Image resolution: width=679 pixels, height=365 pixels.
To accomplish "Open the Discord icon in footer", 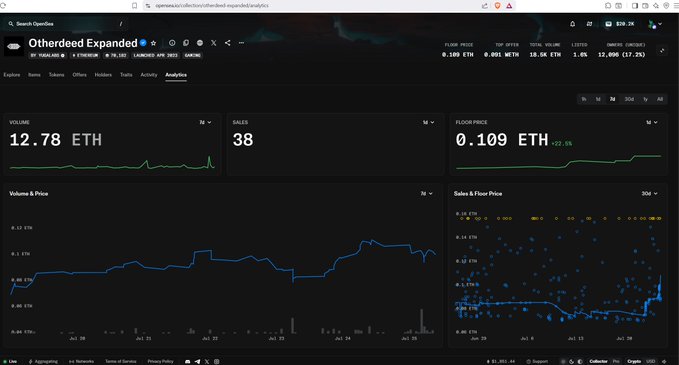I will click(188, 361).
